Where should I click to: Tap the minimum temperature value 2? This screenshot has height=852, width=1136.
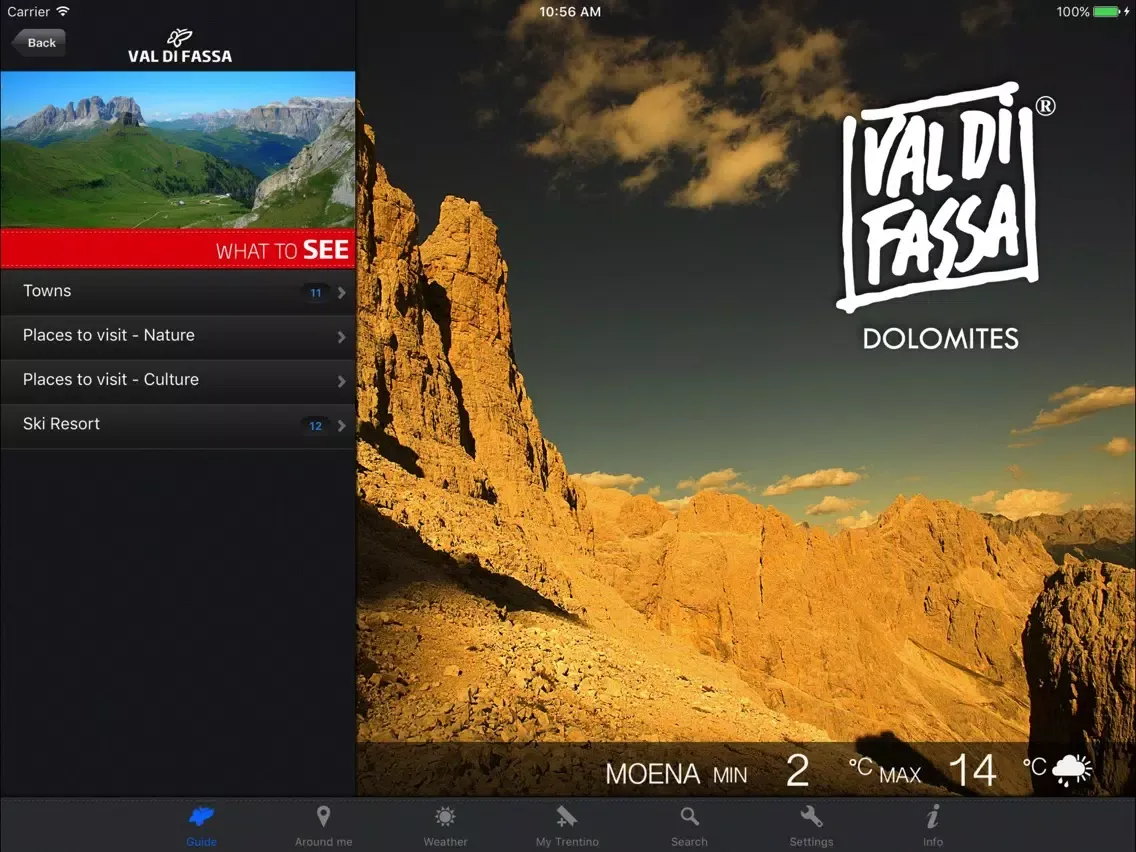pos(797,770)
